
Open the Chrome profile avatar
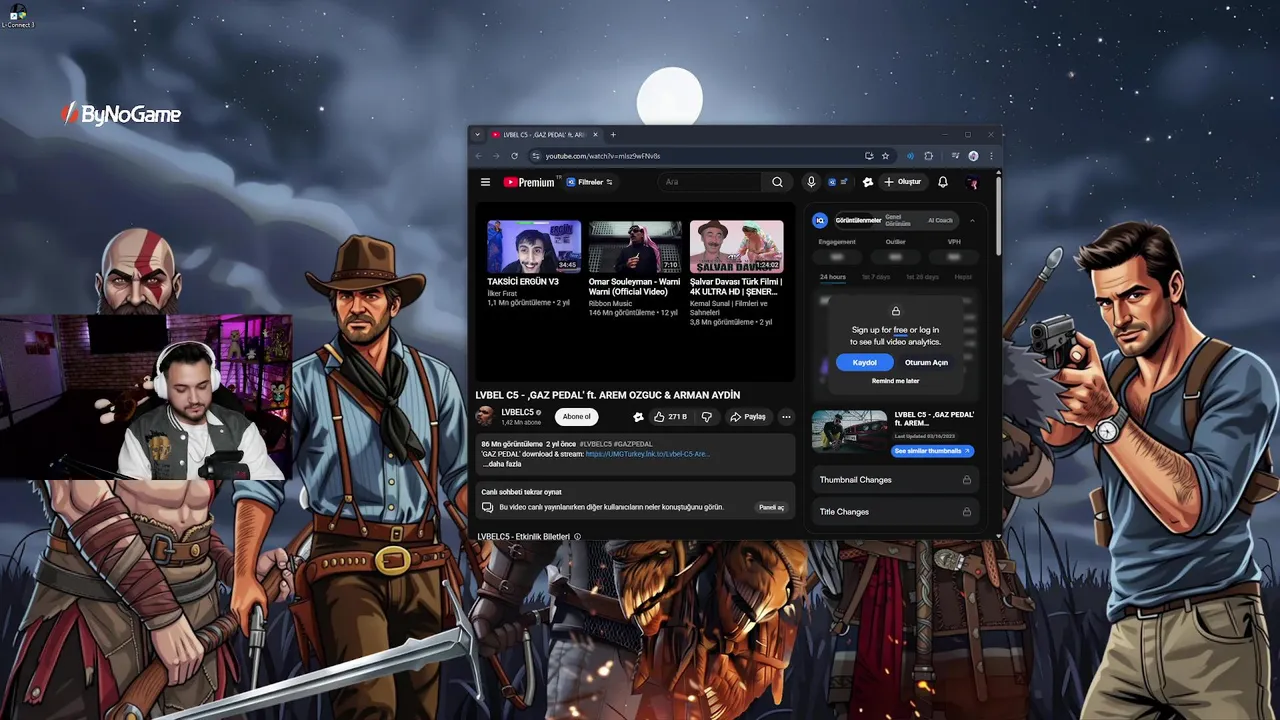coord(973,156)
